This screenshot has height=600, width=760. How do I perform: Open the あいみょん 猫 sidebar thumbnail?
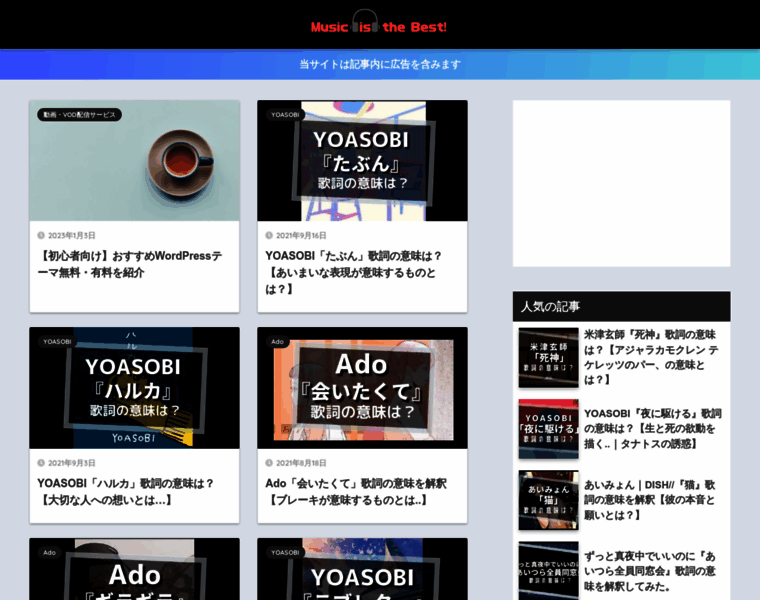[x=549, y=500]
